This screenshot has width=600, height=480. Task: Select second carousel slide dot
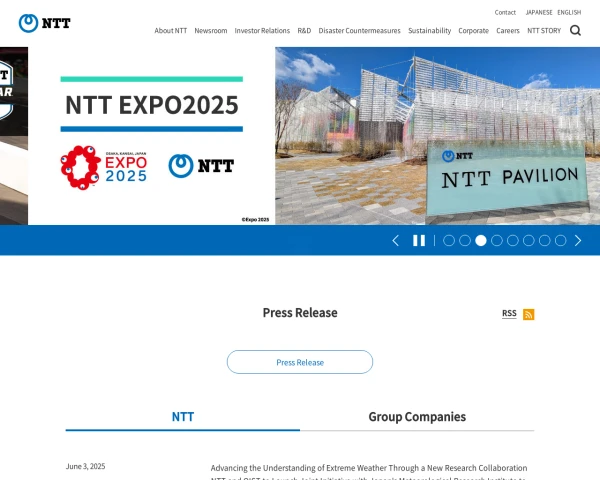pos(465,240)
